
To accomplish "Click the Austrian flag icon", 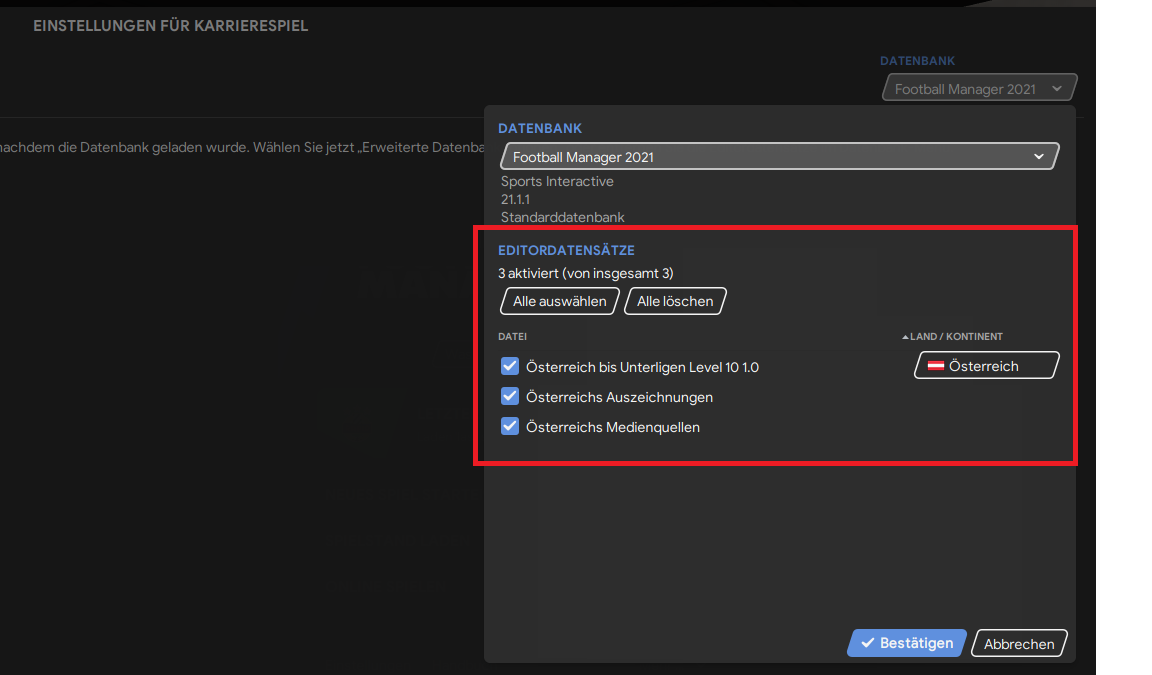I will click(936, 366).
